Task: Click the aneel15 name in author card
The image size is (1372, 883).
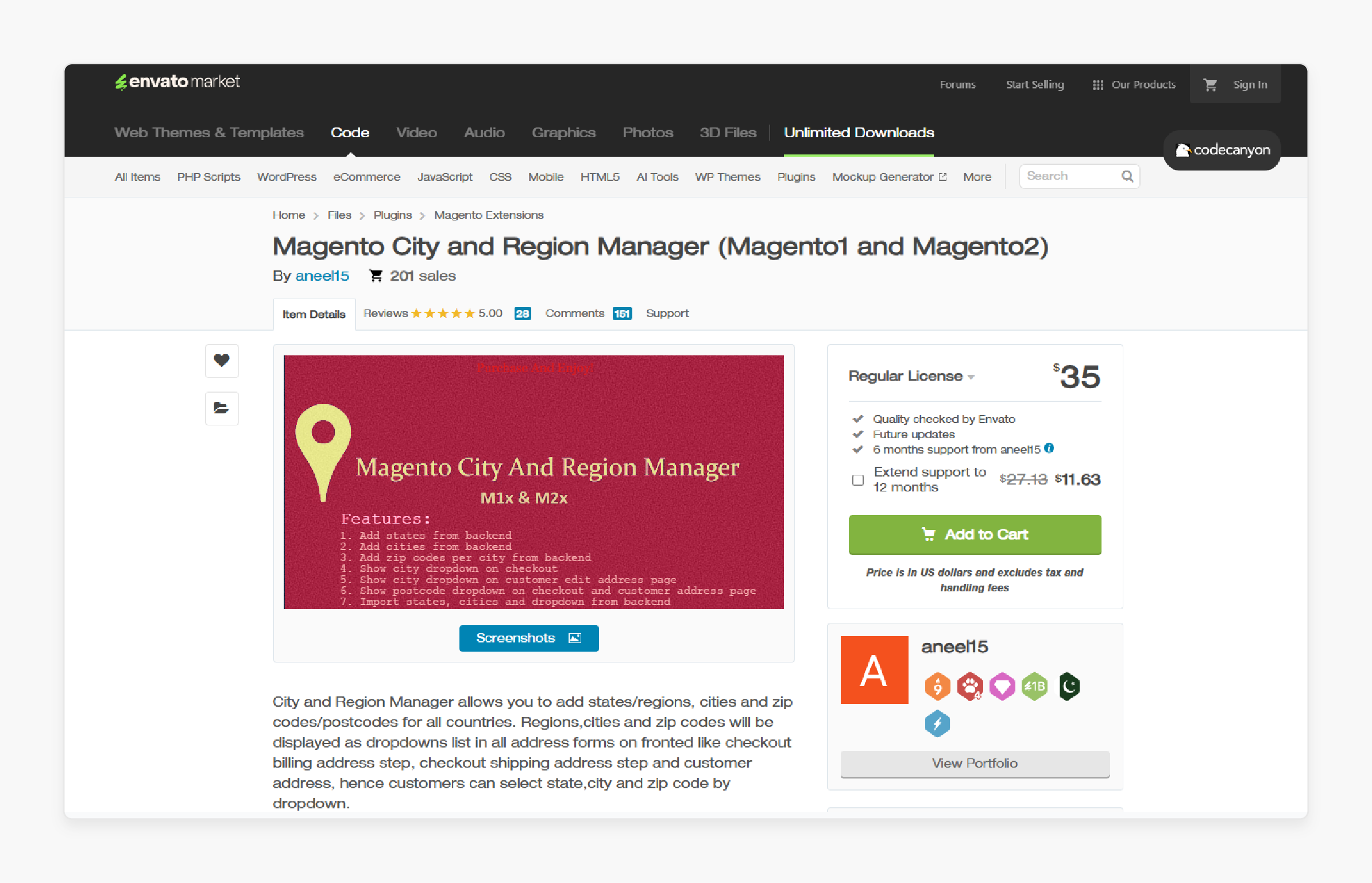Action: [x=954, y=647]
